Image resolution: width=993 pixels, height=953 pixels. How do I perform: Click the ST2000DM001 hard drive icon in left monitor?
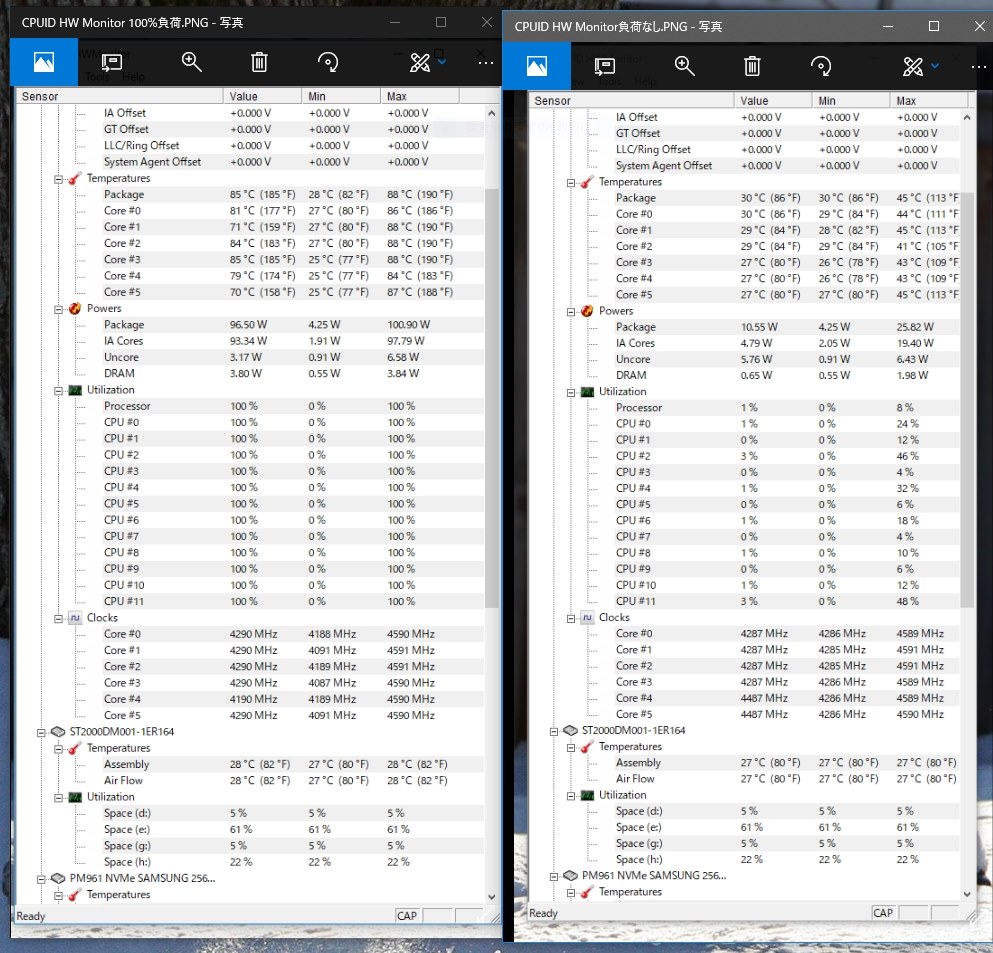click(58, 731)
